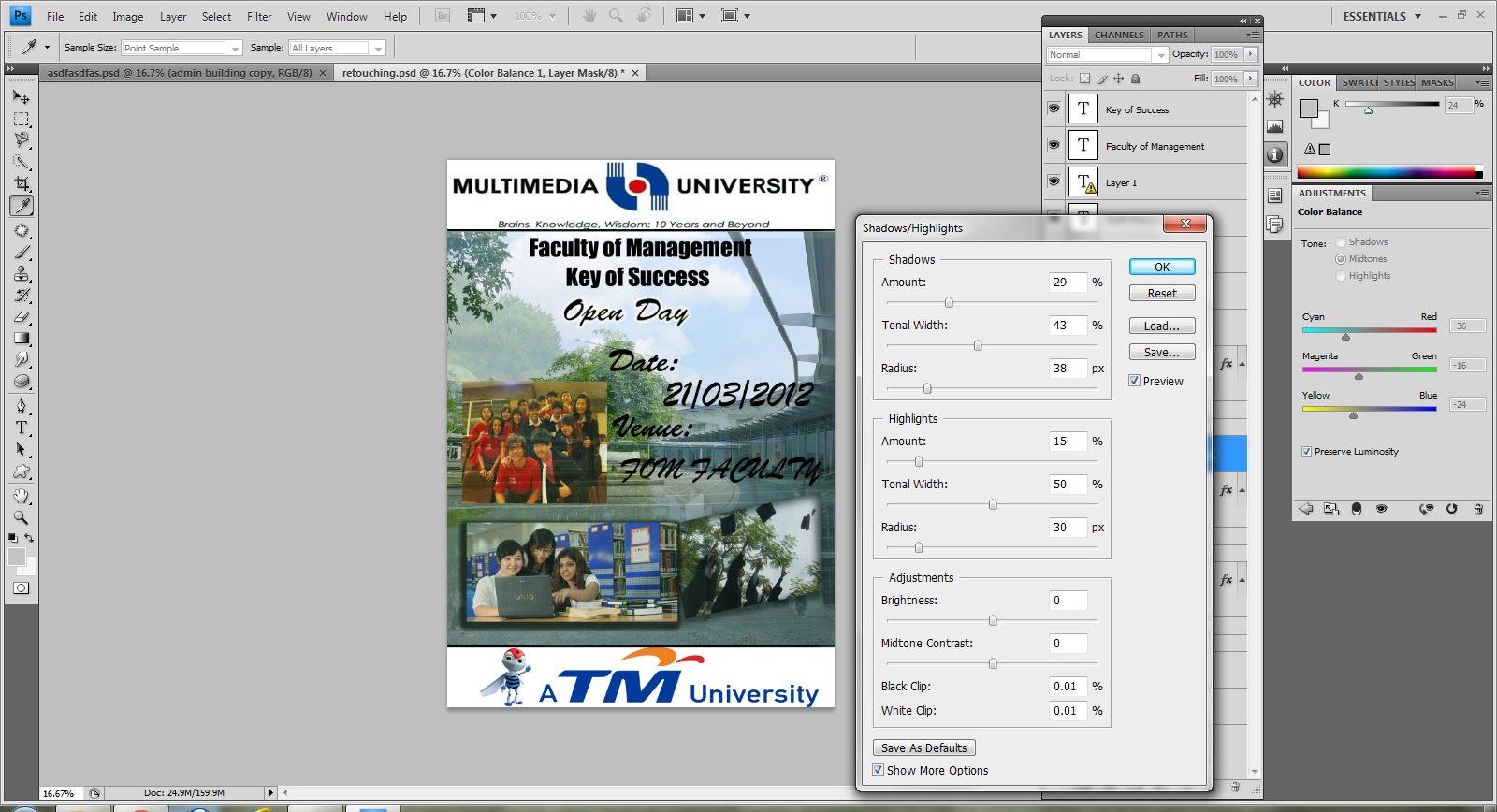
Task: Switch to the PATHS tab
Action: [x=1172, y=35]
